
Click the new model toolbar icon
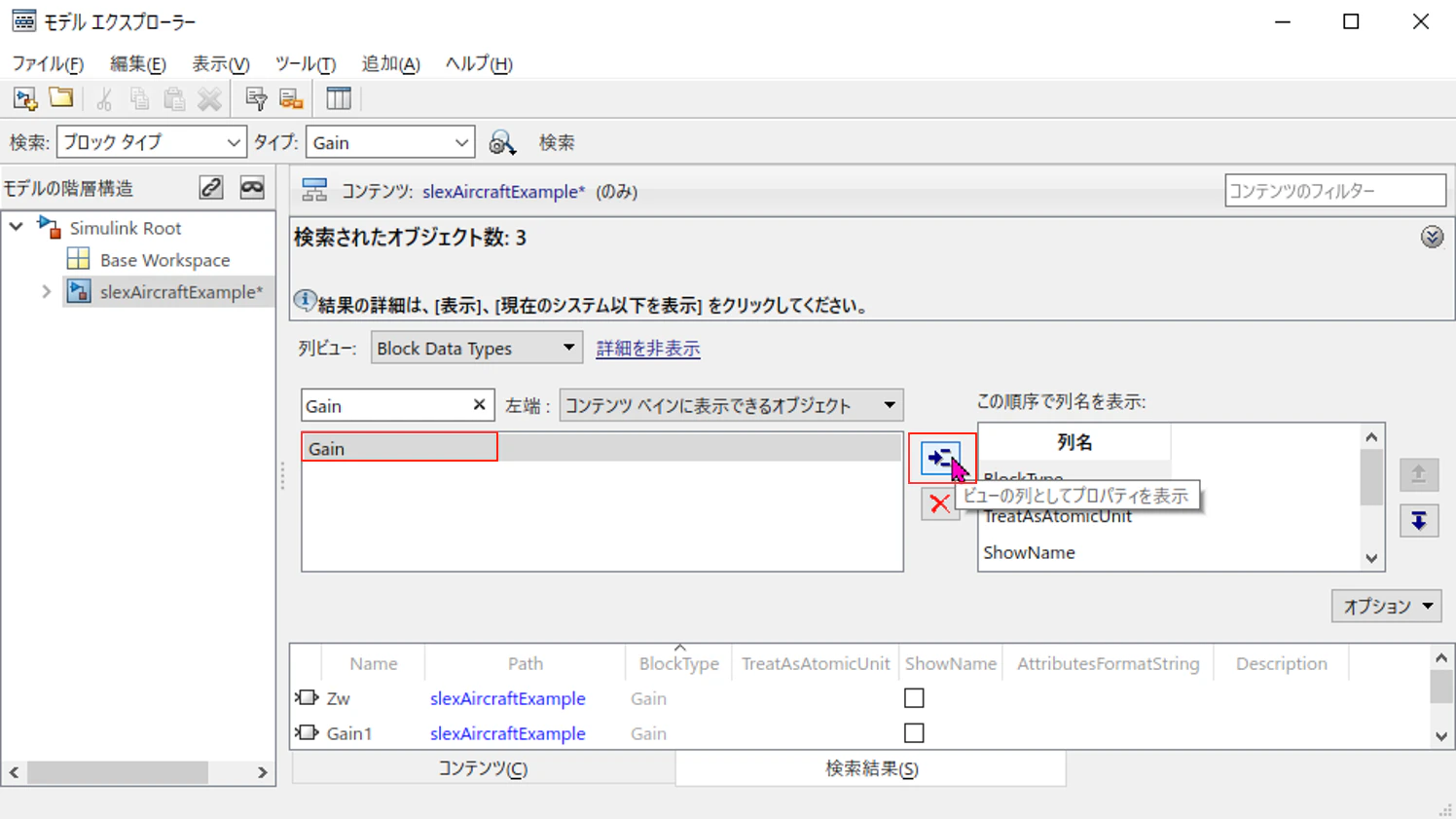(25, 98)
